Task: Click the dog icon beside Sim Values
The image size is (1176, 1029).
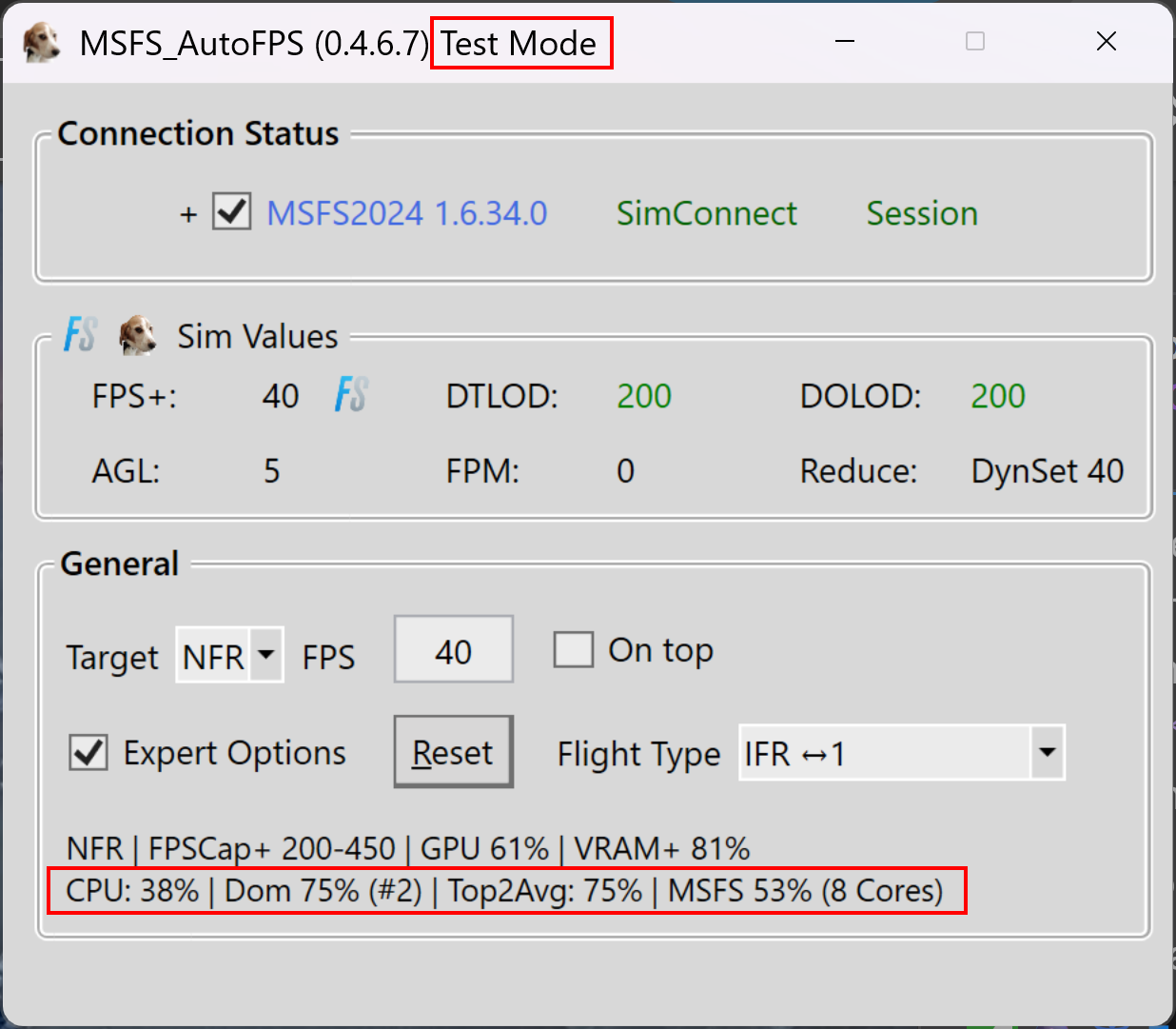Action: point(138,336)
